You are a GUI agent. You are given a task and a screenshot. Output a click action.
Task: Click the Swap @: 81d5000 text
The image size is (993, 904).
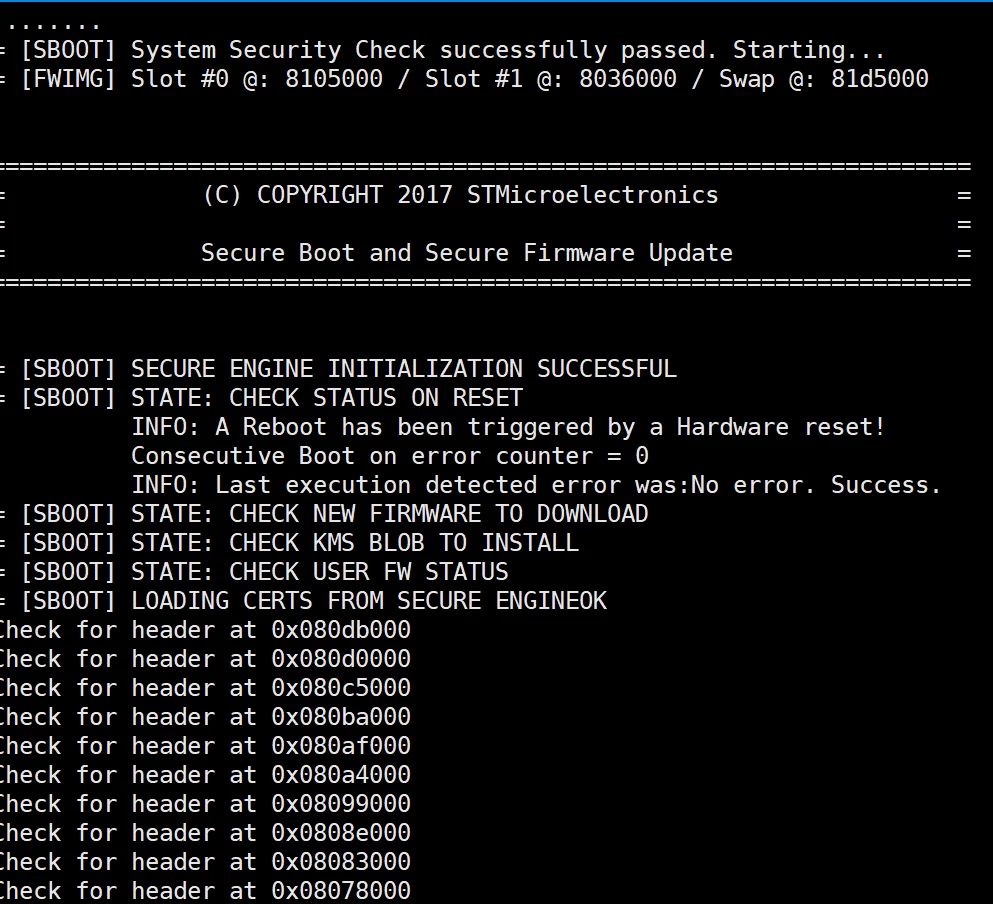coord(823,79)
